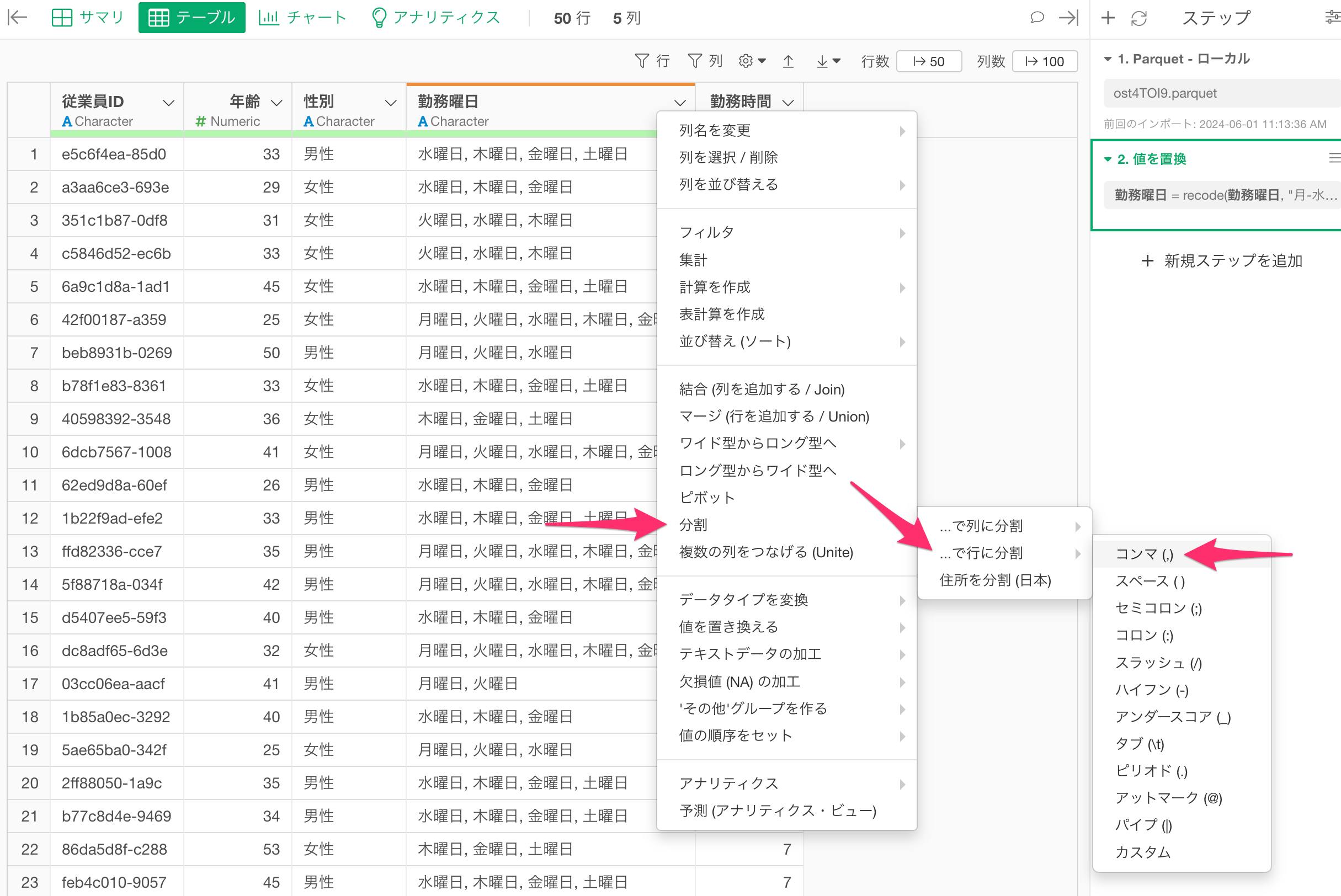Open the 値を置き換える submenu
Screen dimensions: 1341x896
pyautogui.click(x=787, y=627)
